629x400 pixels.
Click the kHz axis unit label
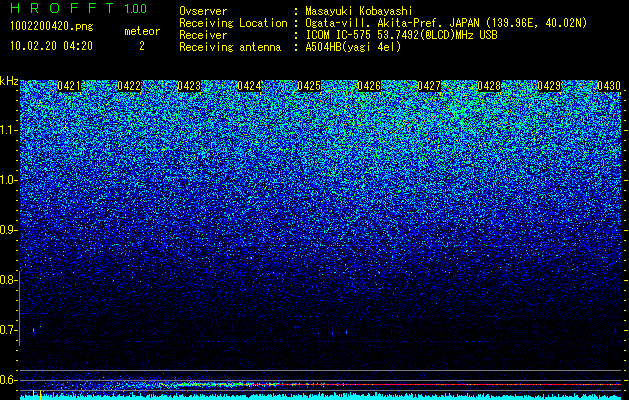[x=9, y=81]
